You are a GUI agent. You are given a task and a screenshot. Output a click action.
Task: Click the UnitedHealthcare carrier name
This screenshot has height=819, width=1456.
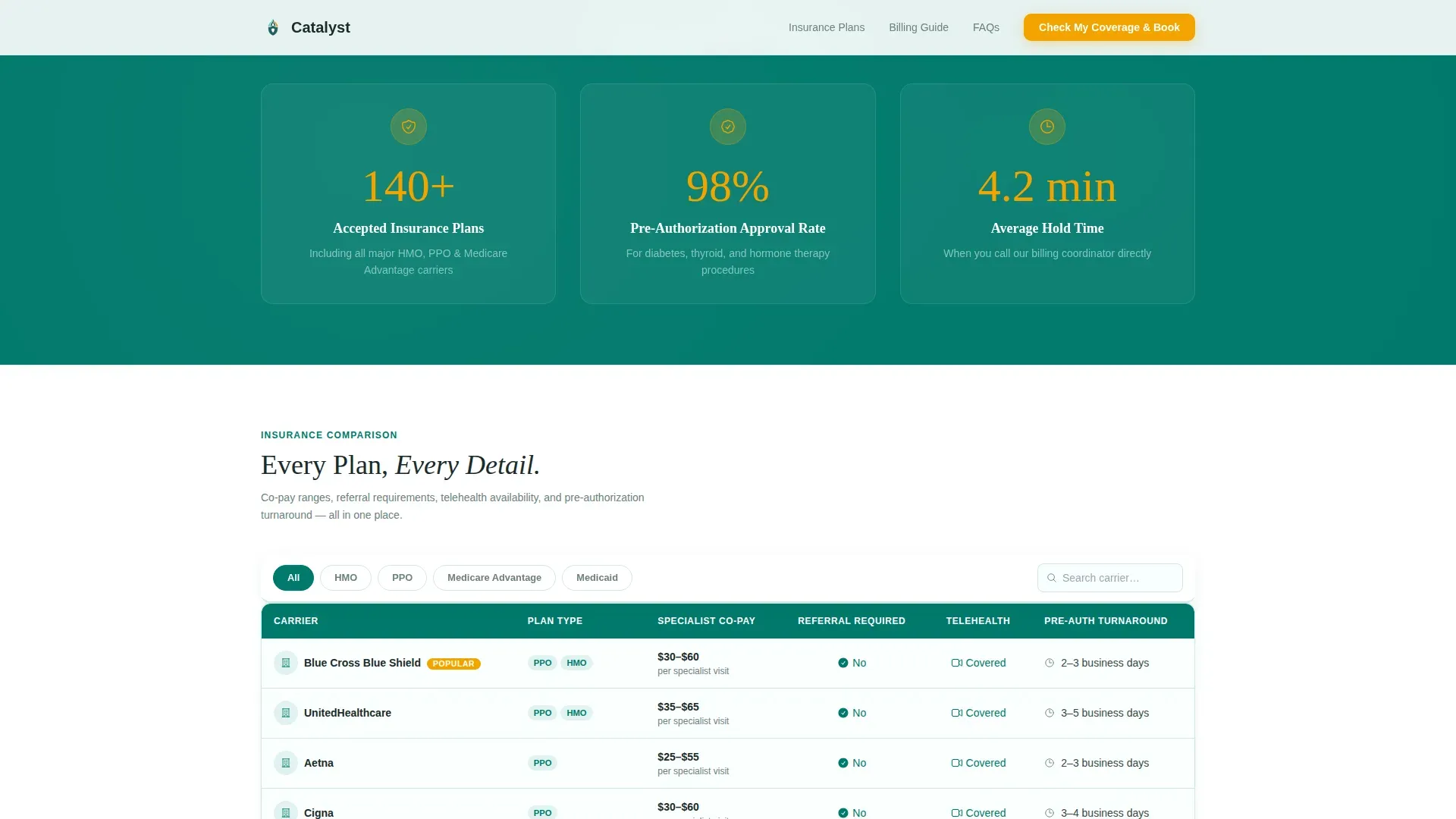point(347,713)
